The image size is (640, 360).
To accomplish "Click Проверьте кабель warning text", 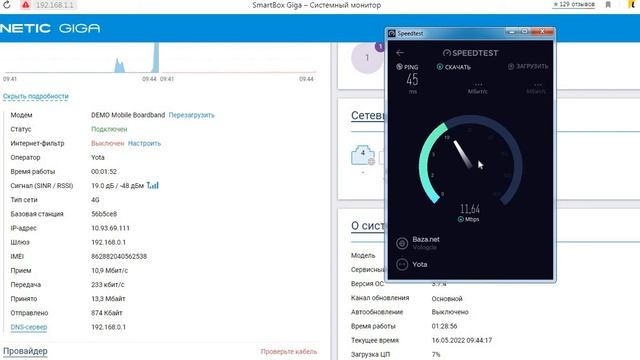I will 289,351.
